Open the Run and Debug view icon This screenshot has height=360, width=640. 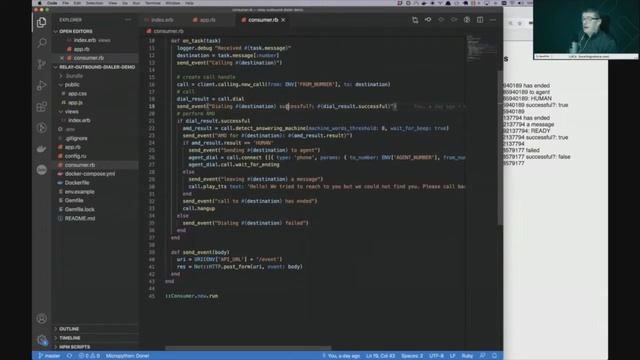click(41, 85)
